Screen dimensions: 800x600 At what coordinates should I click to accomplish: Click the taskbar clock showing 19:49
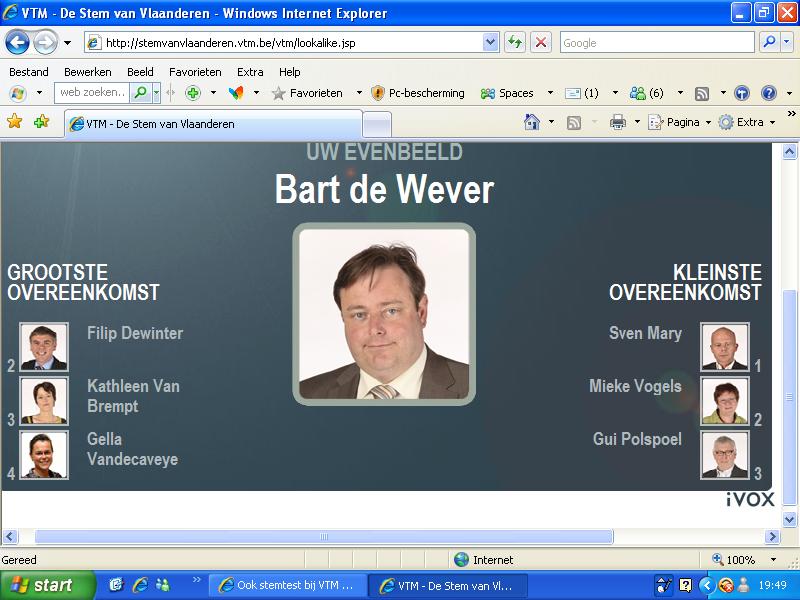coord(772,585)
